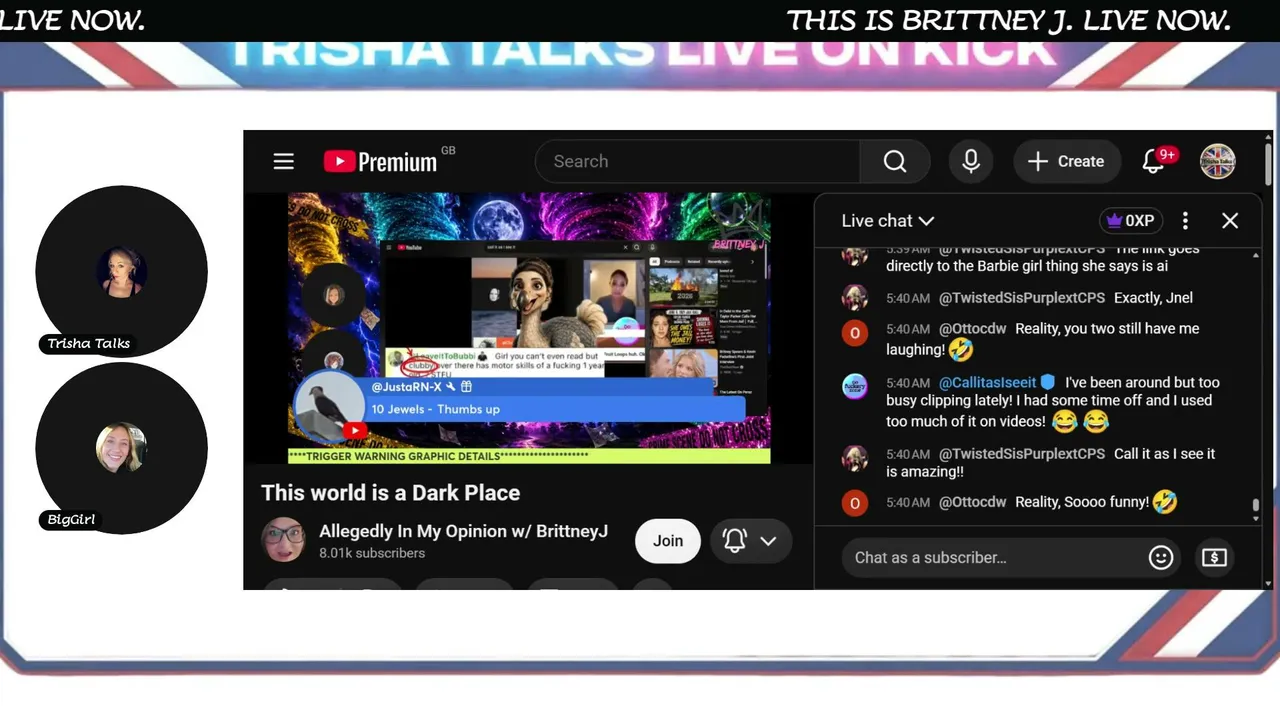Open the YouTube hamburger guide menu
Viewport: 1280px width, 720px height.
(x=284, y=161)
